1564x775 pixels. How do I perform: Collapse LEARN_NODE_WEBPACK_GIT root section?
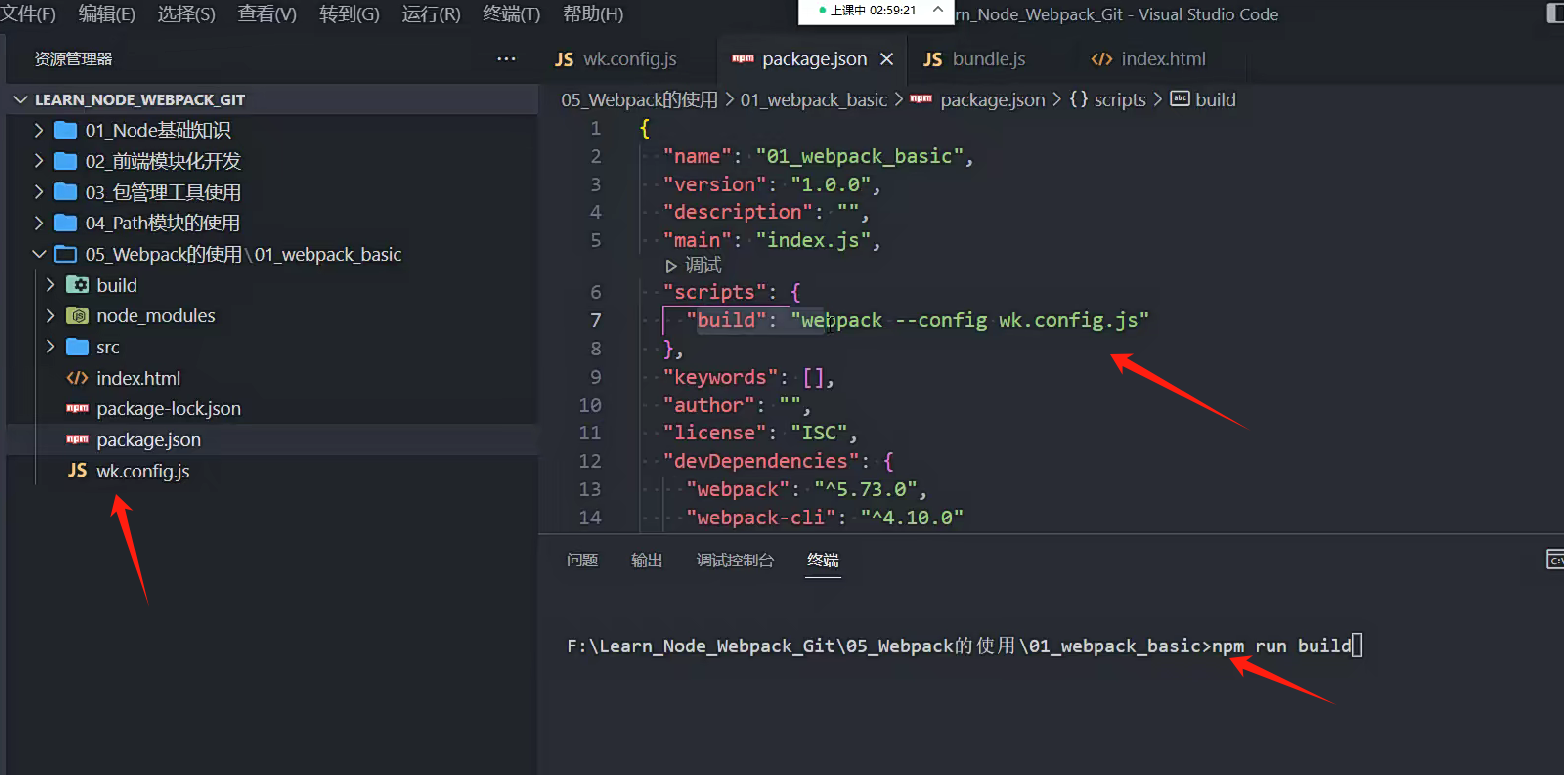[21, 100]
